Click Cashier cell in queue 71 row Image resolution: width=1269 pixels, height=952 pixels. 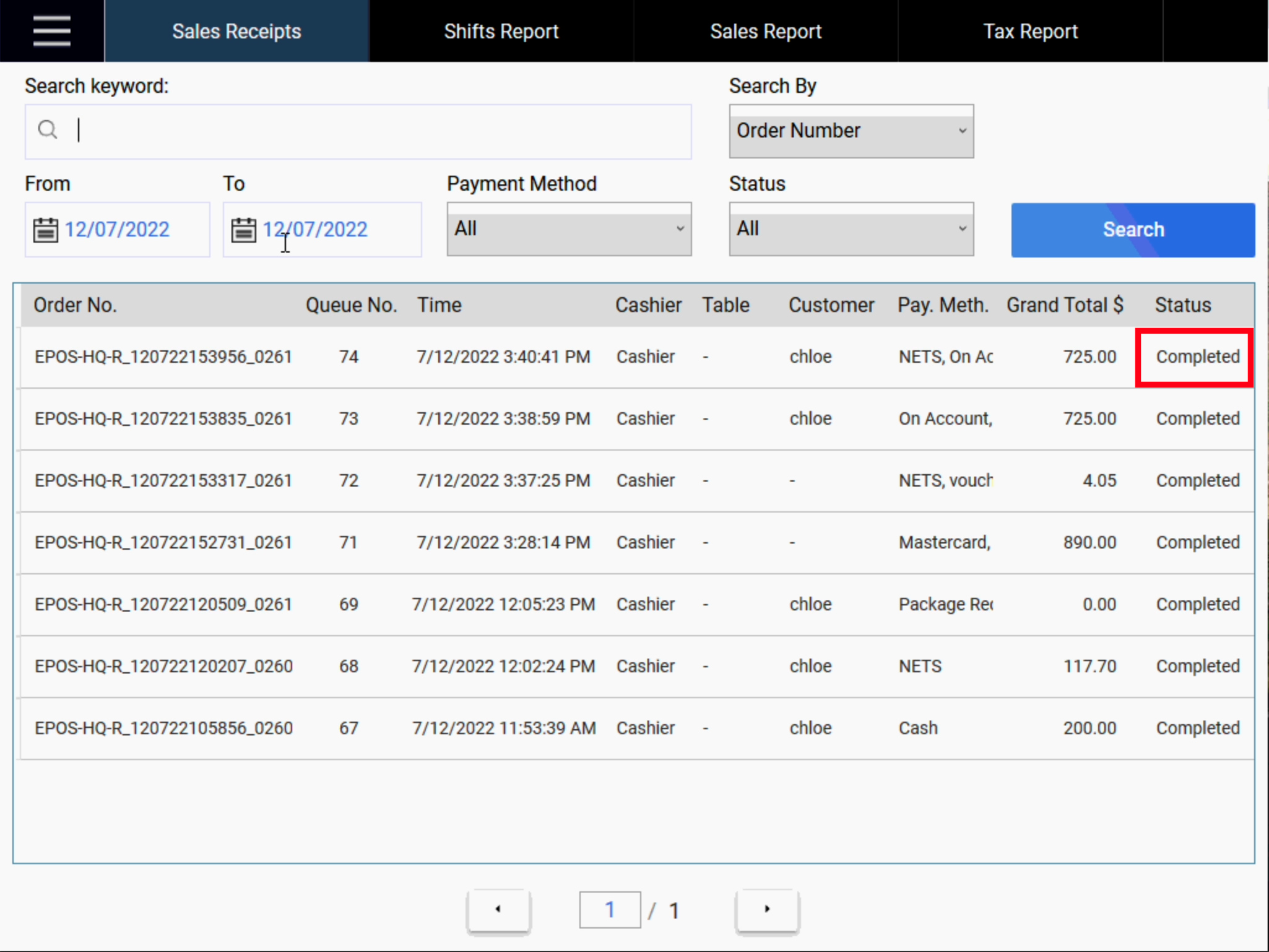coord(645,543)
